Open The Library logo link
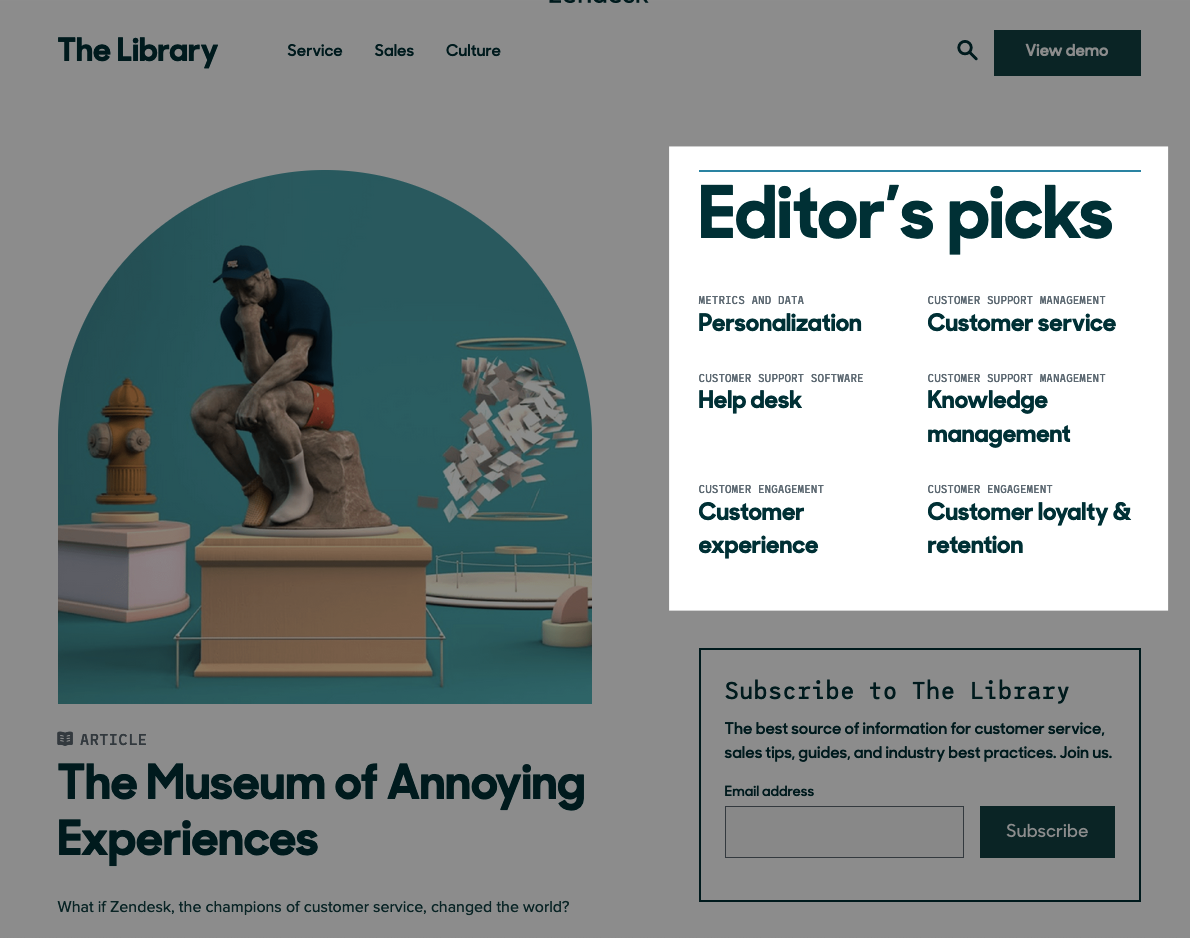Viewport: 1190px width, 938px height. click(x=137, y=51)
